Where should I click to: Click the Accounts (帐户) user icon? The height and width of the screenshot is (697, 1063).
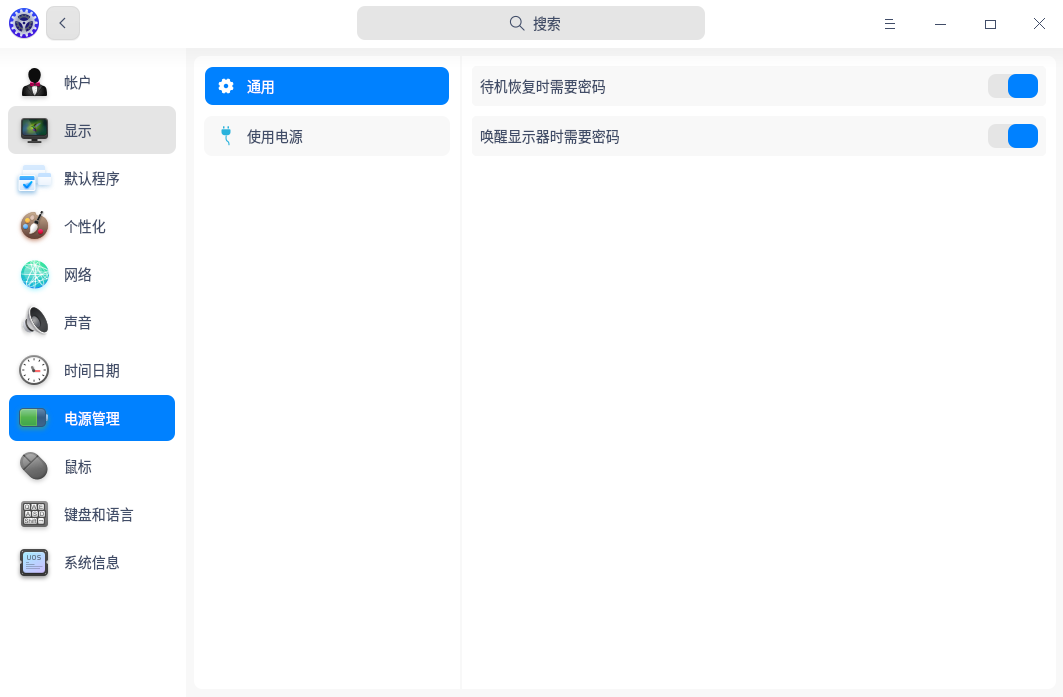tap(34, 83)
